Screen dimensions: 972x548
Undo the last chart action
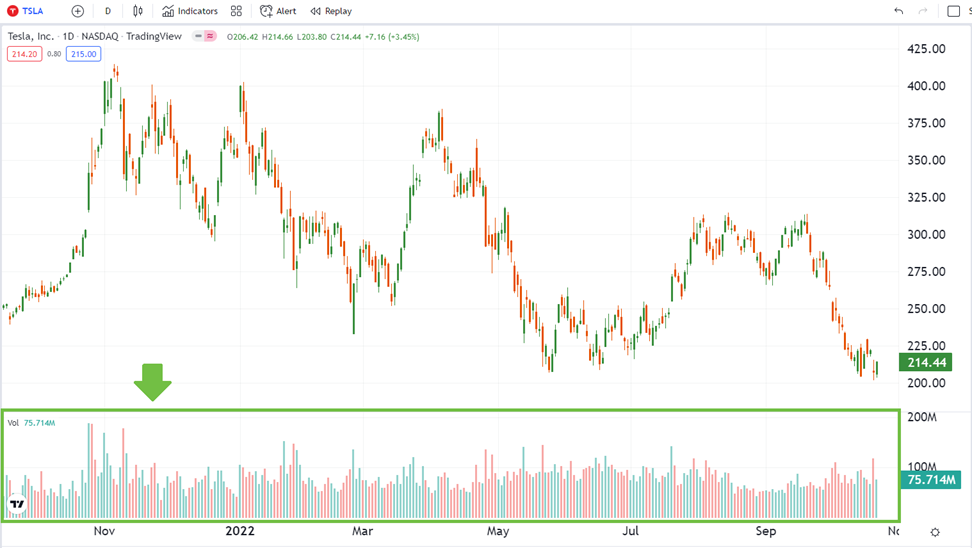point(899,11)
